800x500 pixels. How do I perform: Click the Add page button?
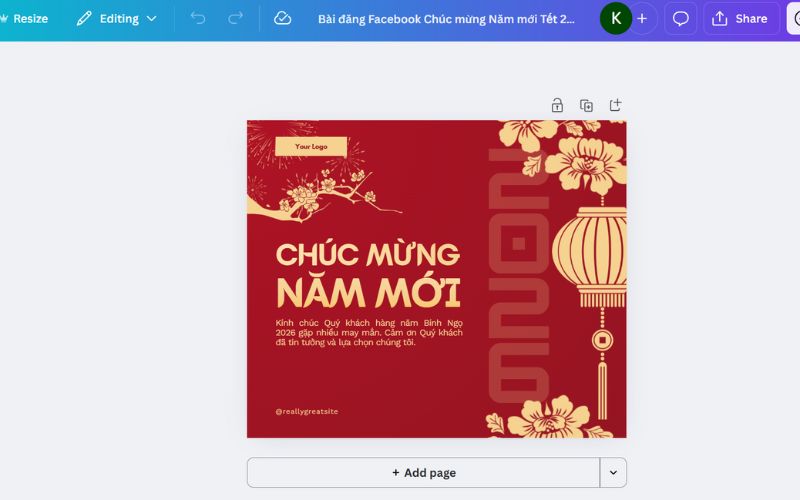423,472
